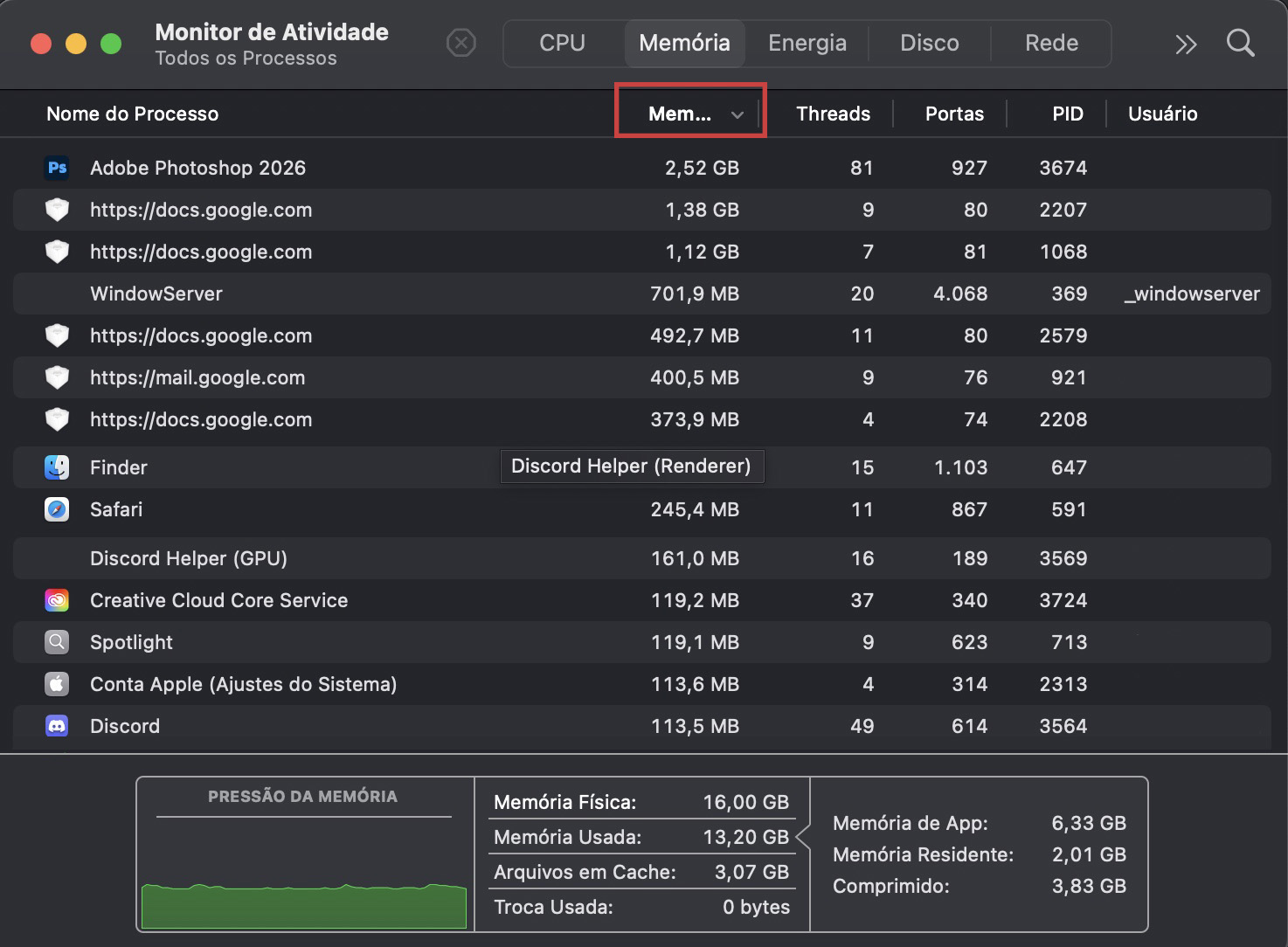
Task: Click the Adobe Photoshop 2026 app icon
Action: click(57, 168)
